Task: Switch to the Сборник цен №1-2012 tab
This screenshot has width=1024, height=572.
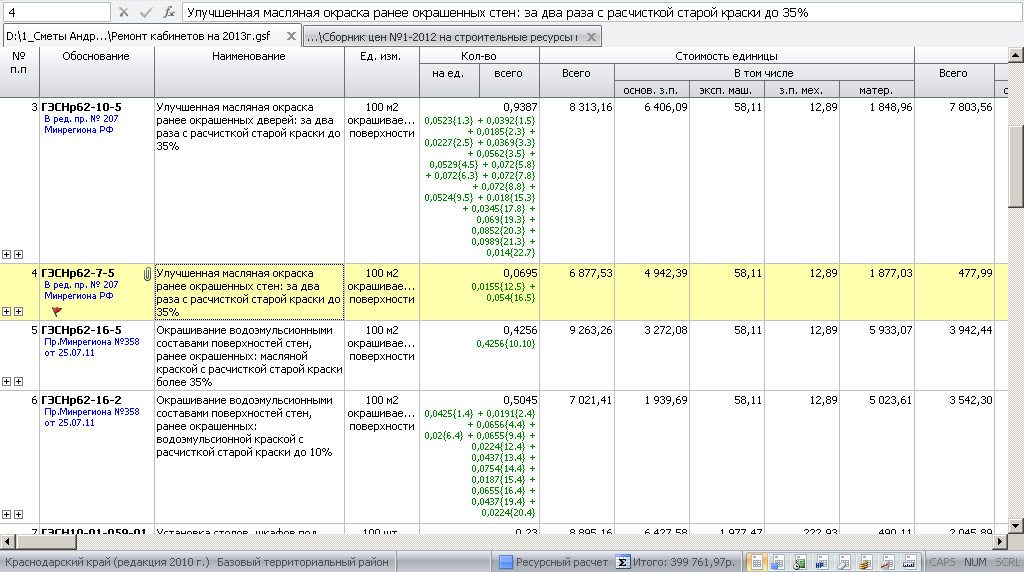Action: [442, 36]
